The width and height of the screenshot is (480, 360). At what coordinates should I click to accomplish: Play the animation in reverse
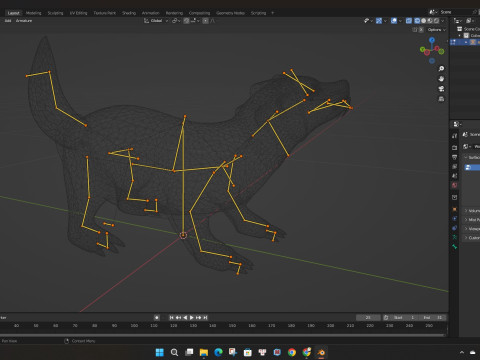pyautogui.click(x=185, y=318)
